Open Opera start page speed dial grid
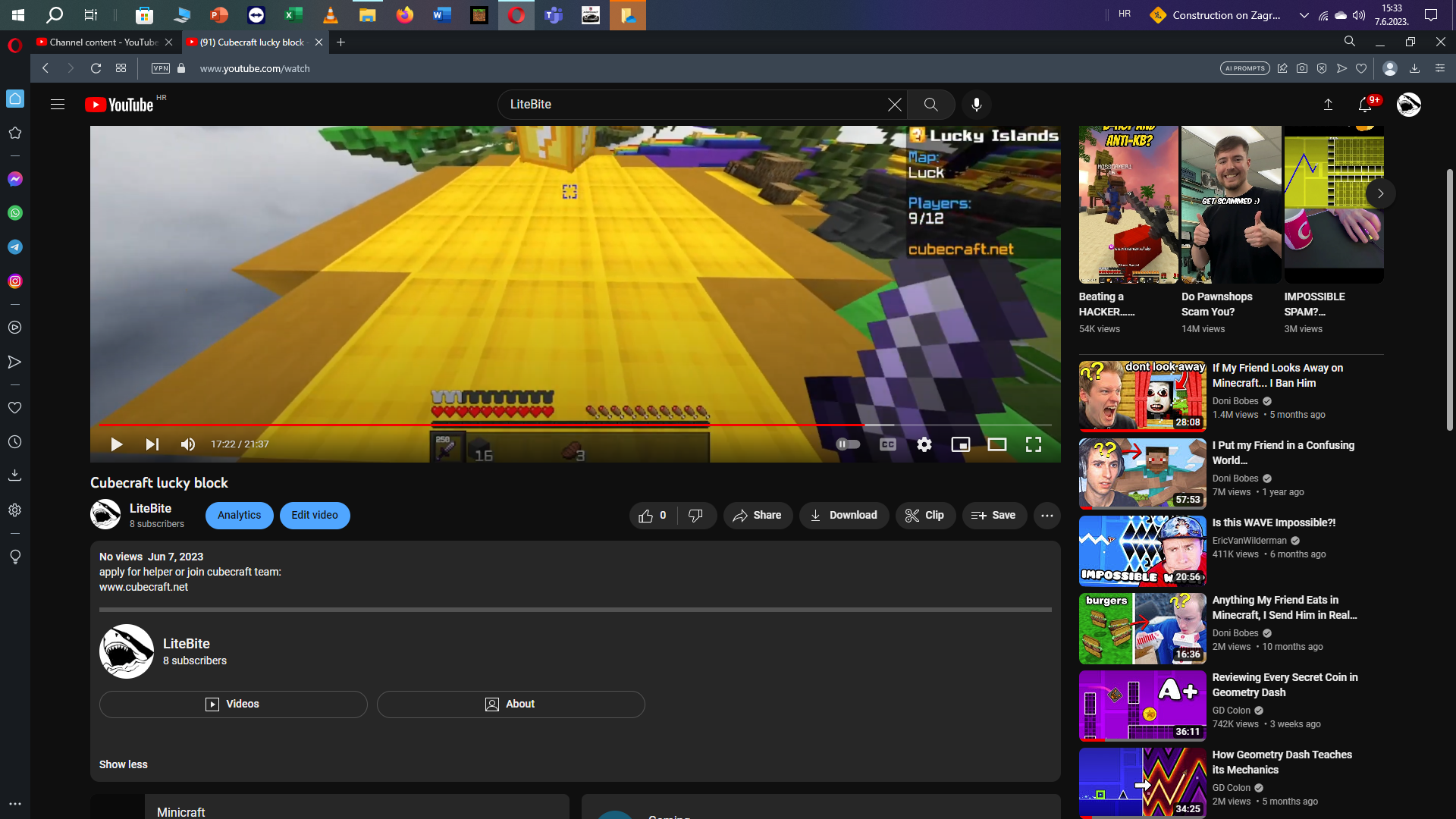The height and width of the screenshot is (819, 1456). click(121, 68)
